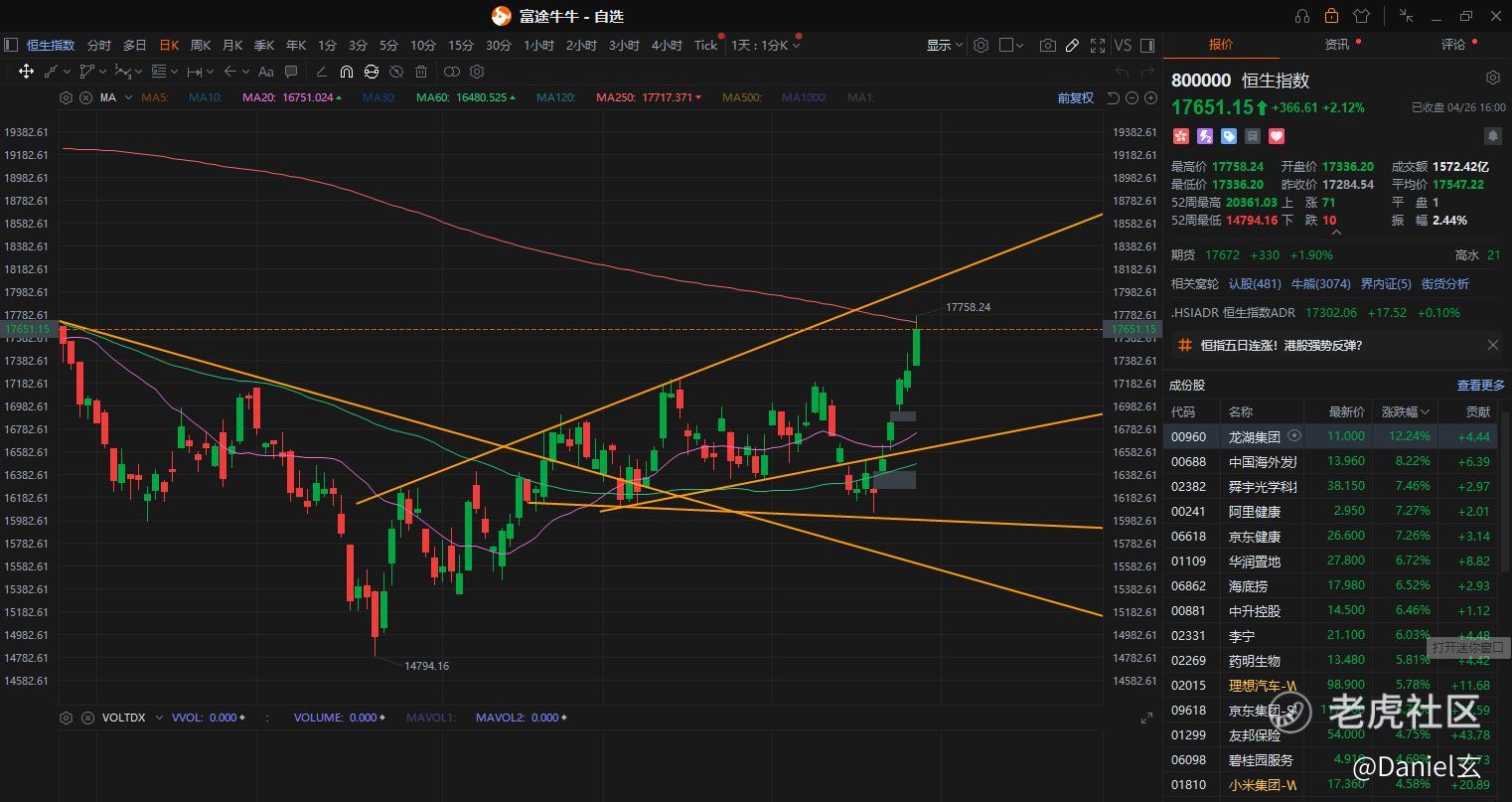
Task: Toggle the right sidebar panel icon
Action: (1147, 45)
